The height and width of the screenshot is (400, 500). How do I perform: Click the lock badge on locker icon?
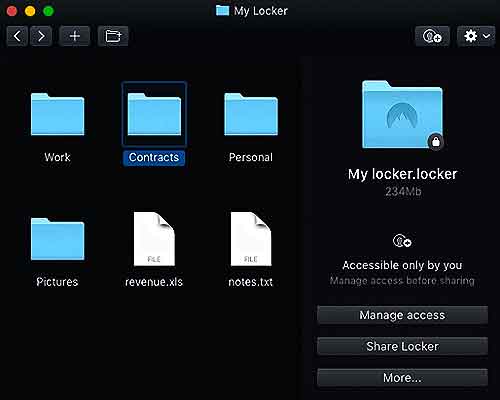coord(436,142)
